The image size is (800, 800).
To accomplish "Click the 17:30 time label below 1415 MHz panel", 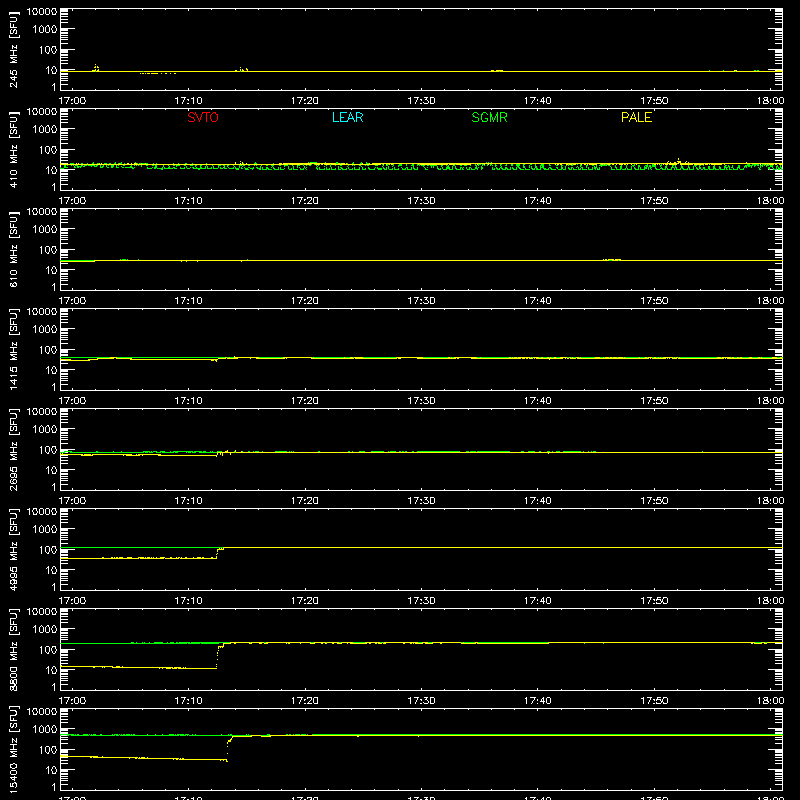I will [421, 401].
